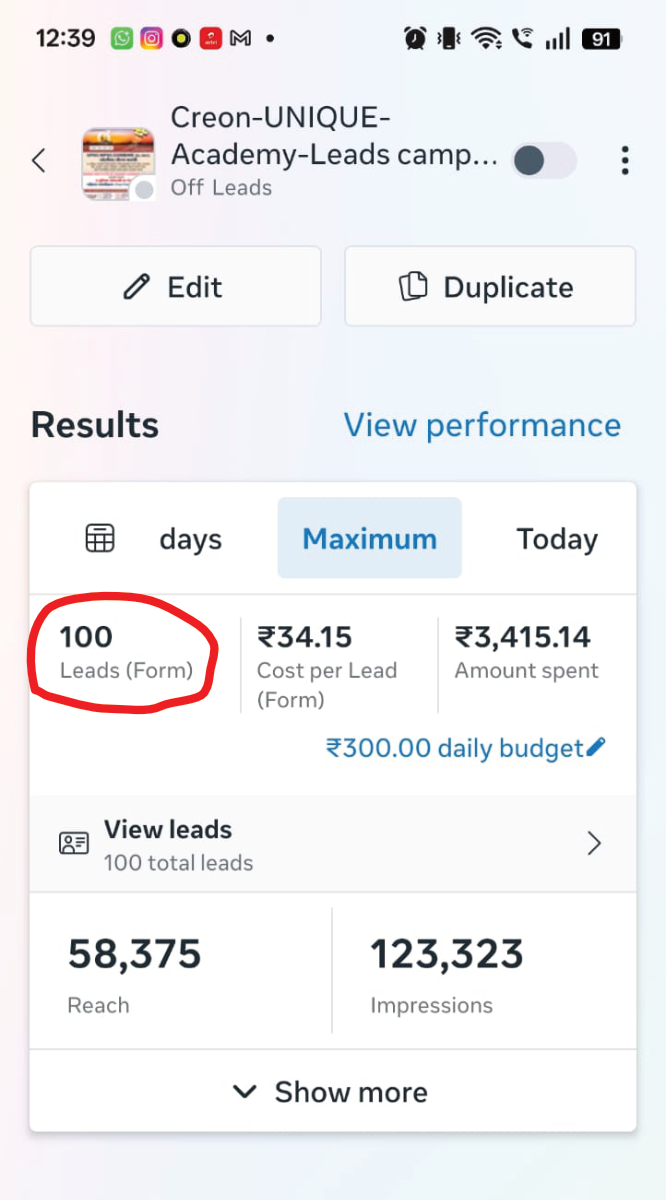Screen dimensions: 666x1200
Task: Tap the Duplicate button
Action: [x=490, y=287]
